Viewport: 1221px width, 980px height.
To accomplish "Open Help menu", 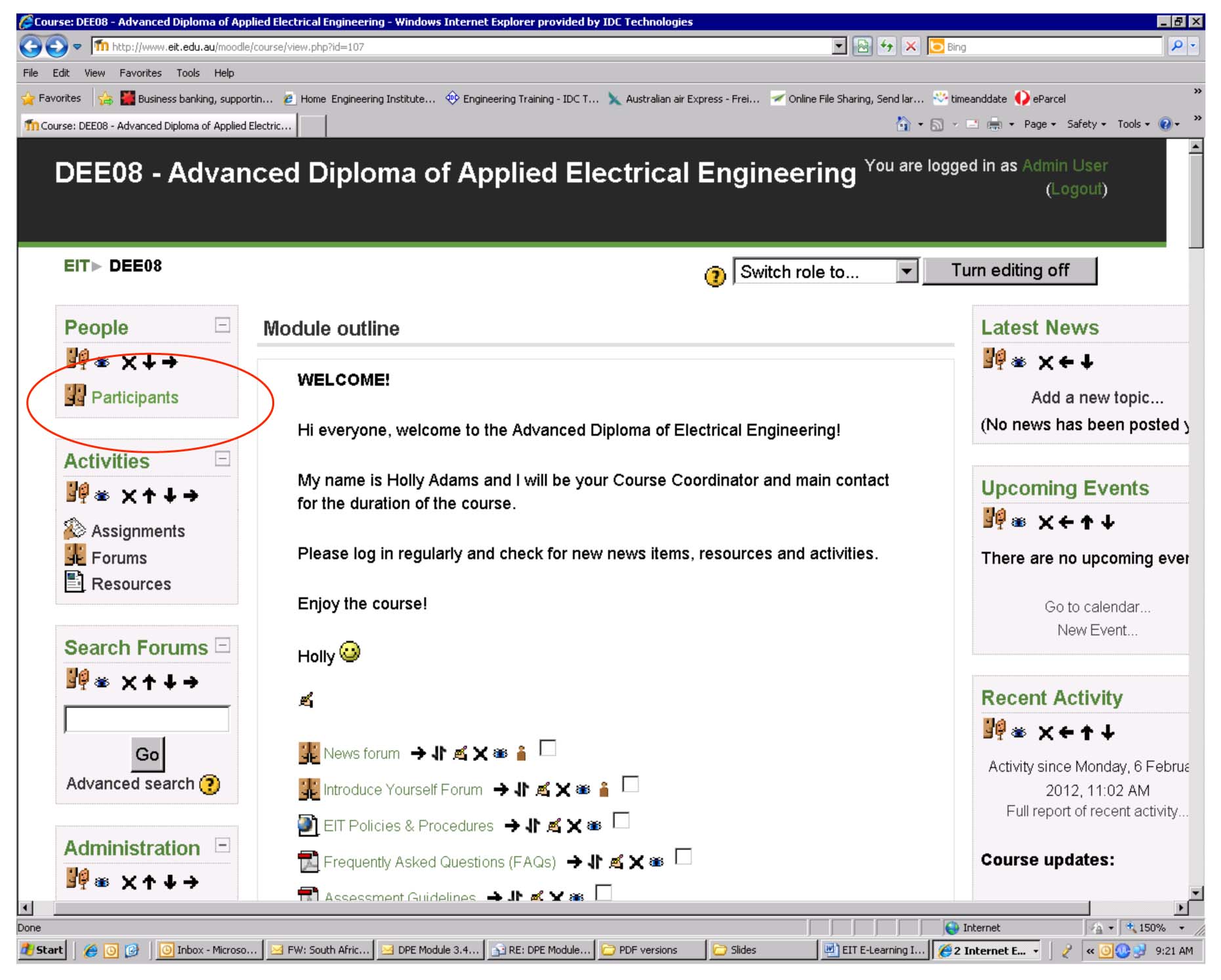I will pyautogui.click(x=224, y=73).
